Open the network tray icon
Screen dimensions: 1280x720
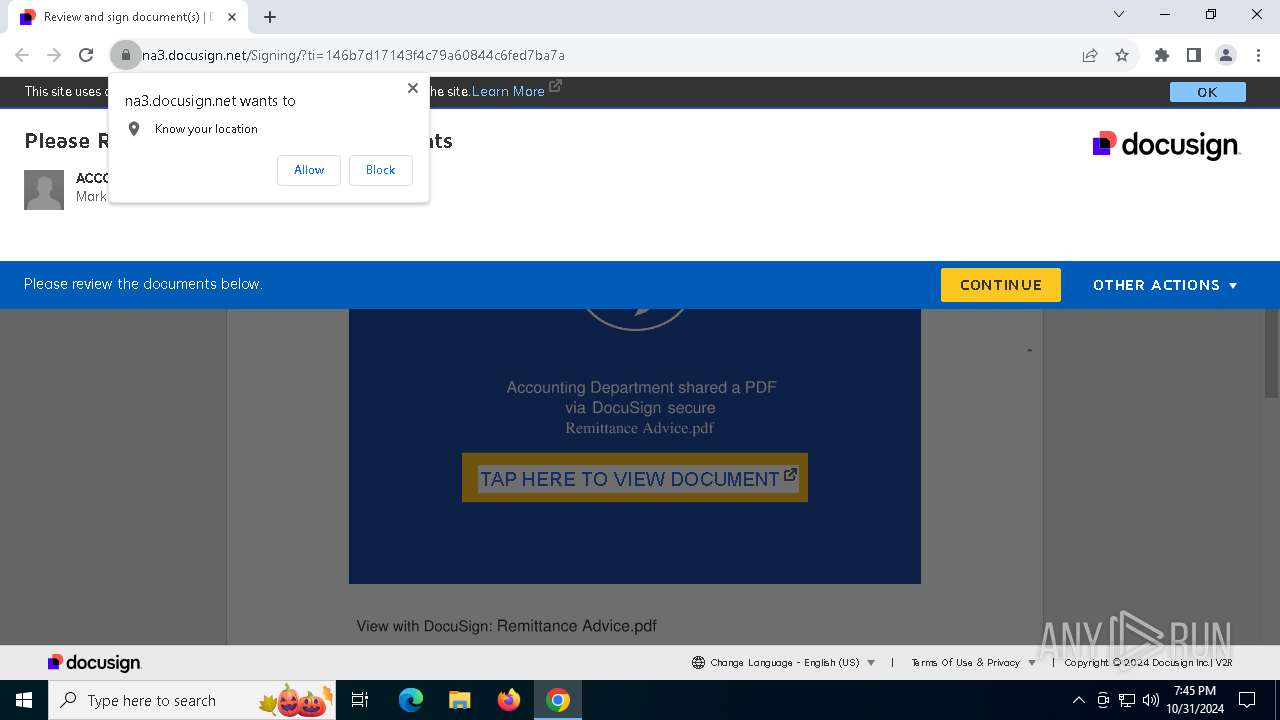1127,700
